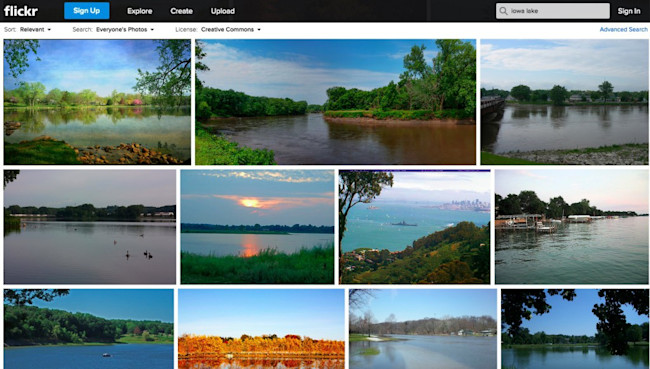Image resolution: width=650 pixels, height=369 pixels.
Task: Open the Create menu
Action: coord(182,11)
